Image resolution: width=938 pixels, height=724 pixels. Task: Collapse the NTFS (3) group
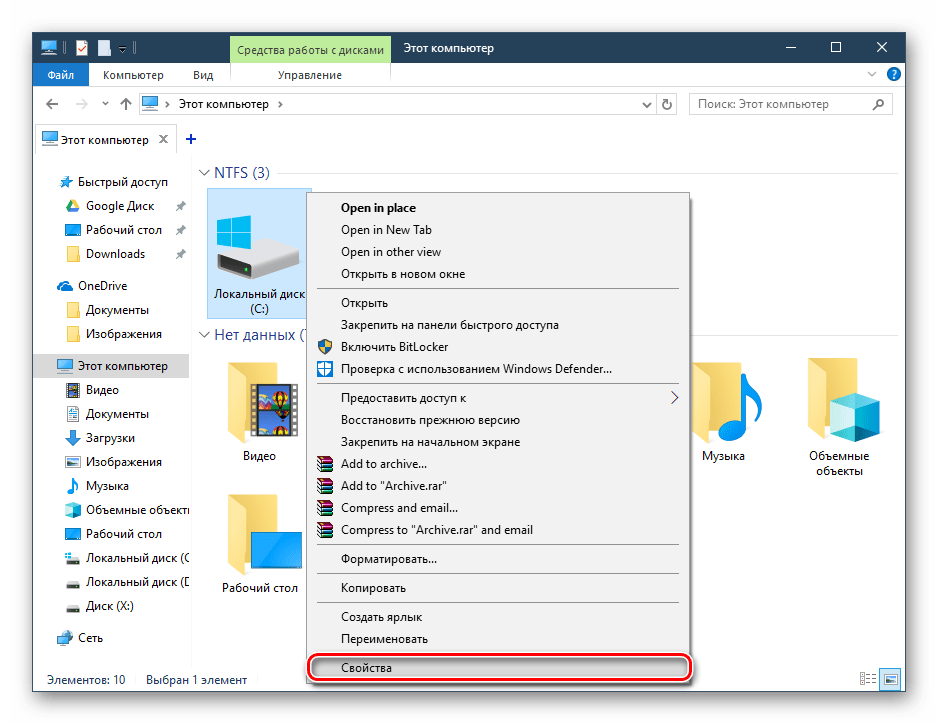point(206,173)
